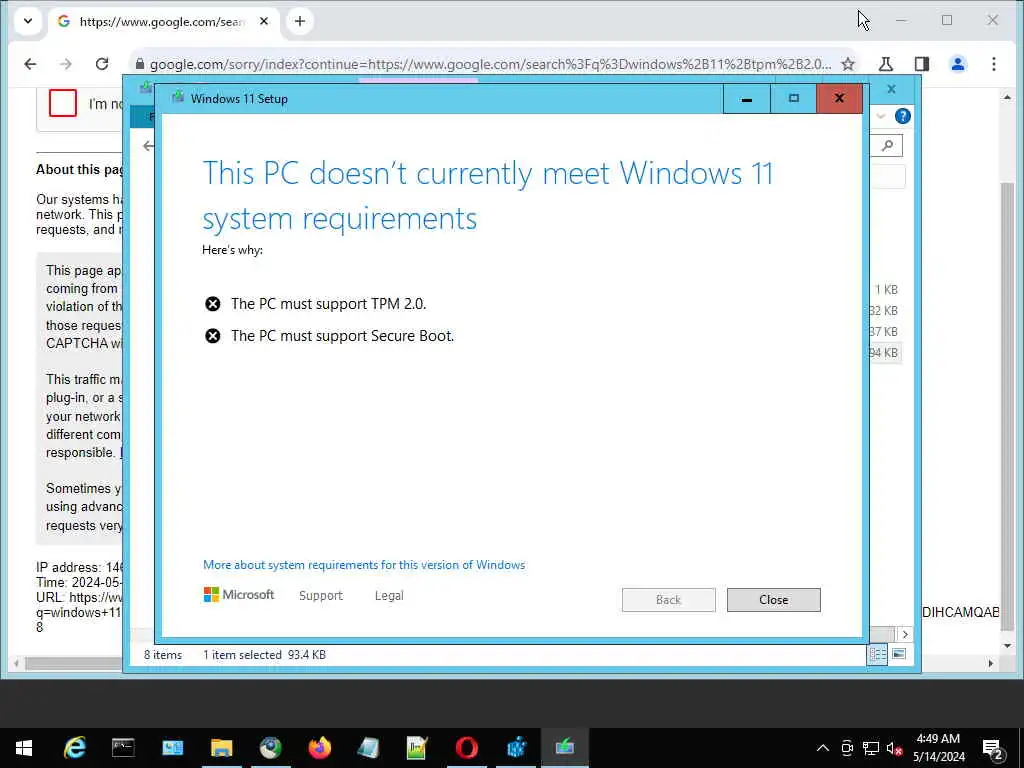Click the disabled Back button in Setup

tap(668, 600)
